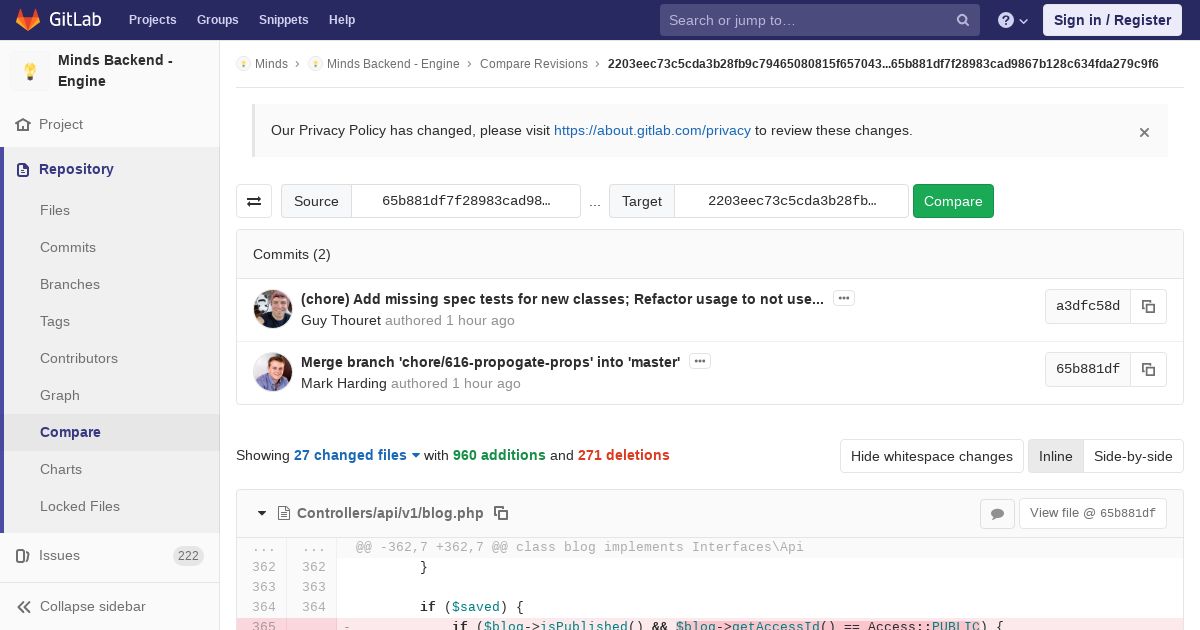The width and height of the screenshot is (1200, 630).
Task: Dismiss the Privacy Policy banner
Action: [1144, 132]
